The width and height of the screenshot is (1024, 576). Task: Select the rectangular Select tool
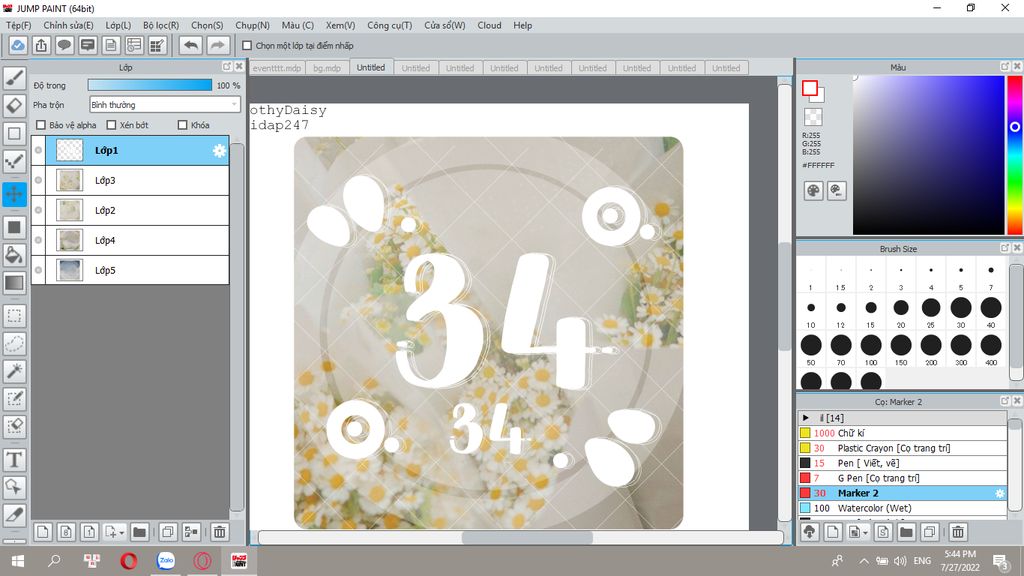click(14, 316)
